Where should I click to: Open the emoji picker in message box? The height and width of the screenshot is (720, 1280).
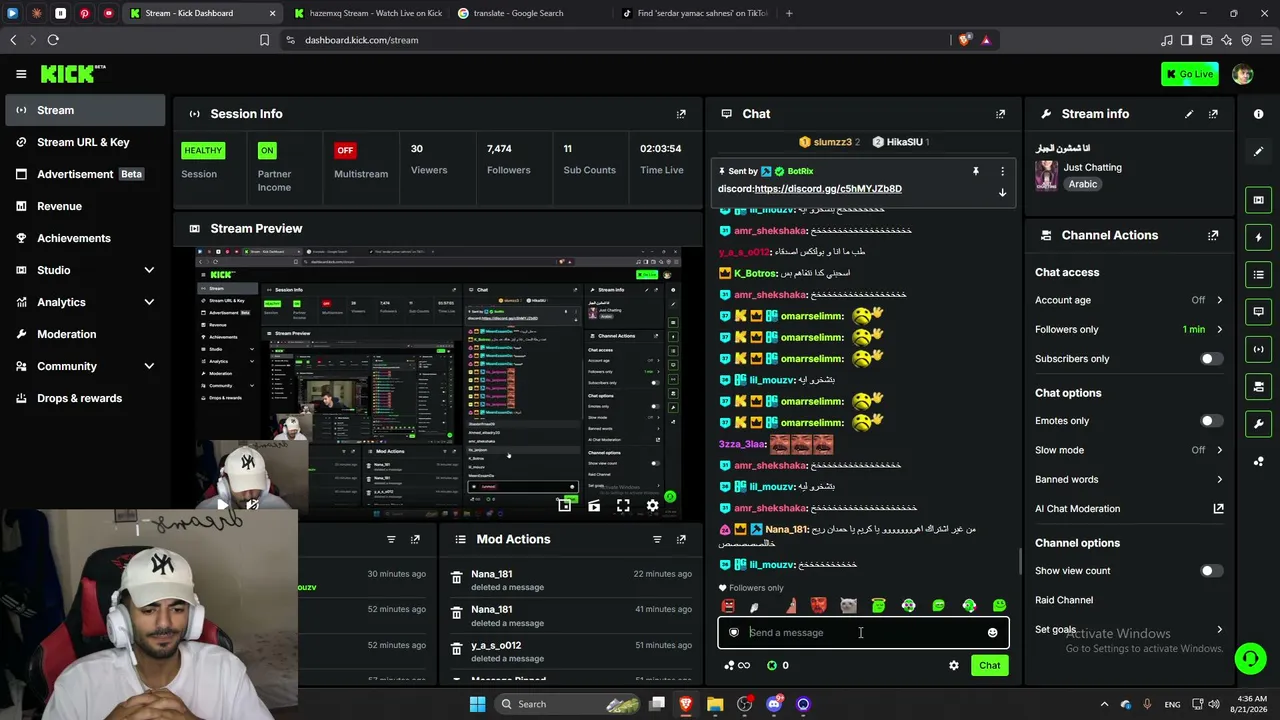(x=992, y=633)
